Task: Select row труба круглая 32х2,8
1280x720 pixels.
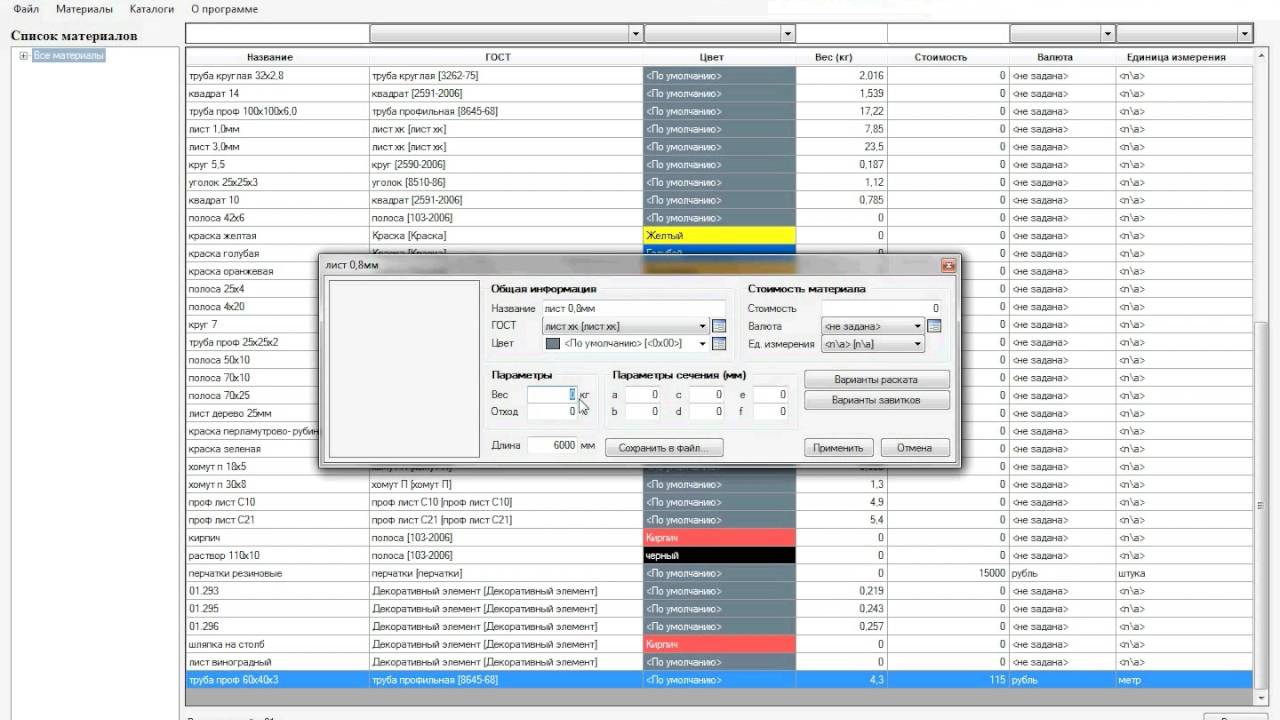Action: tap(719, 76)
